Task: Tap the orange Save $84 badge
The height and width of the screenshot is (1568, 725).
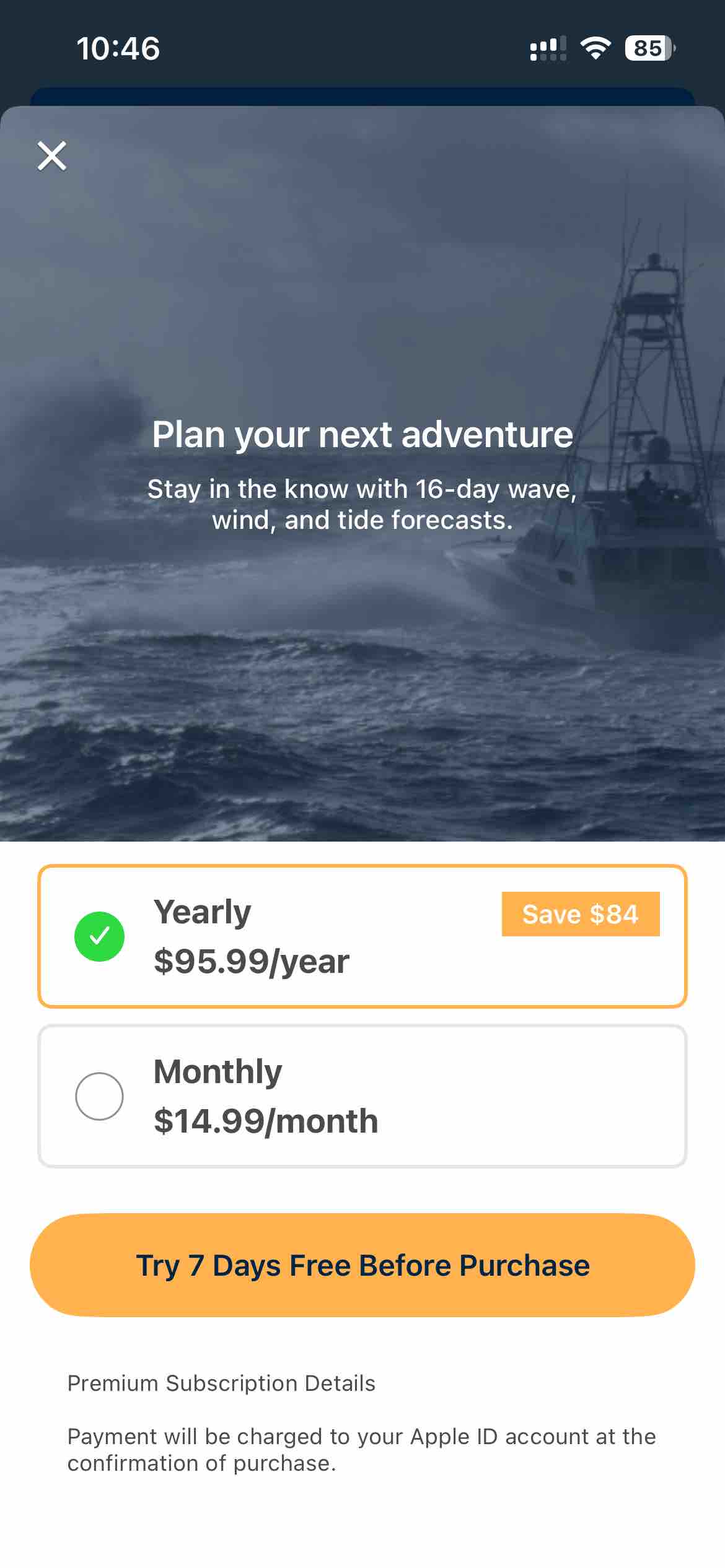Action: (x=580, y=914)
